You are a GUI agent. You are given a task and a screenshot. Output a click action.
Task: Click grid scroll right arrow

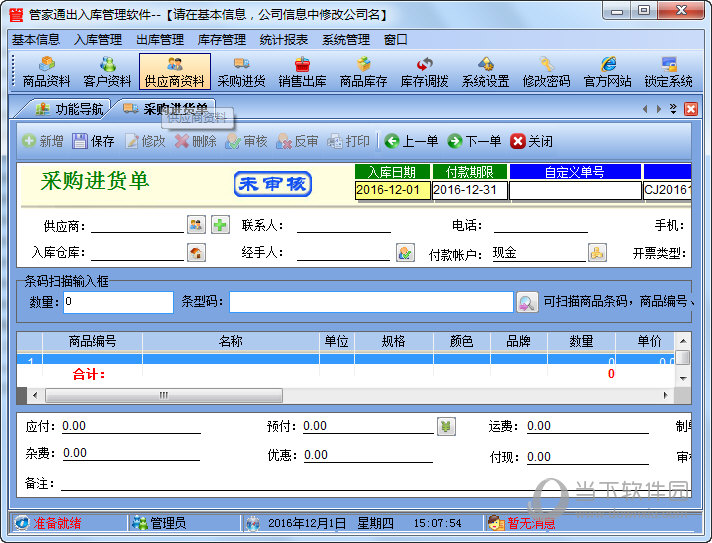[x=666, y=395]
